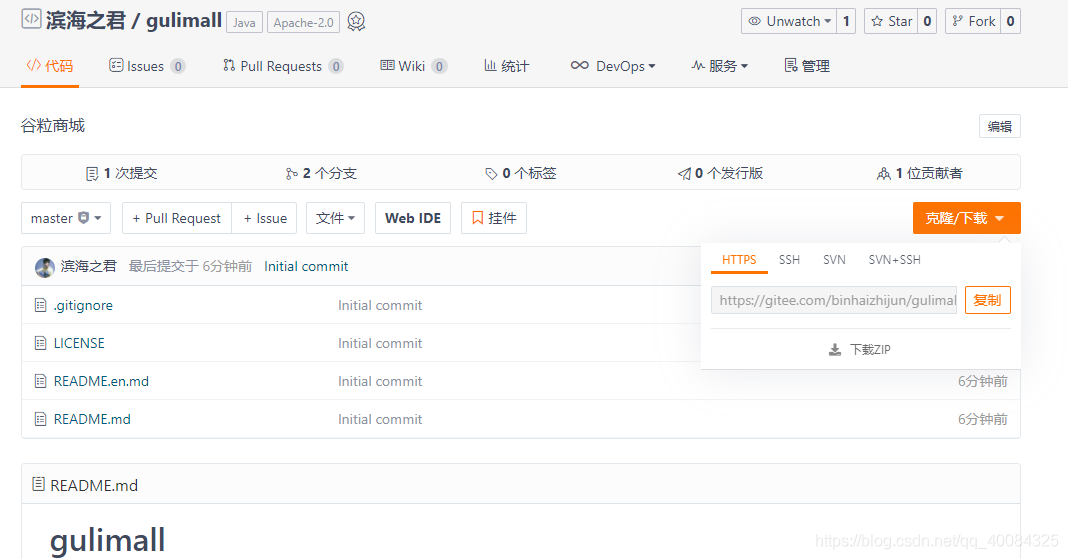
Task: Open the Initial commit message for .gitignore
Action: tap(380, 305)
